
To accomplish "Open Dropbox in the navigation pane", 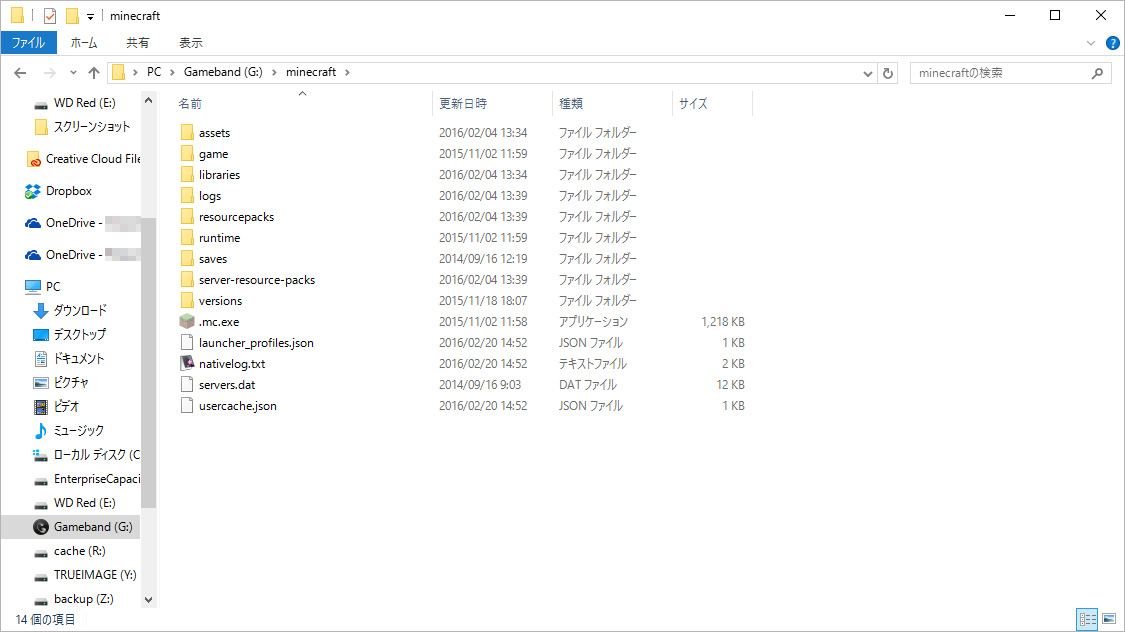I will tap(59, 191).
